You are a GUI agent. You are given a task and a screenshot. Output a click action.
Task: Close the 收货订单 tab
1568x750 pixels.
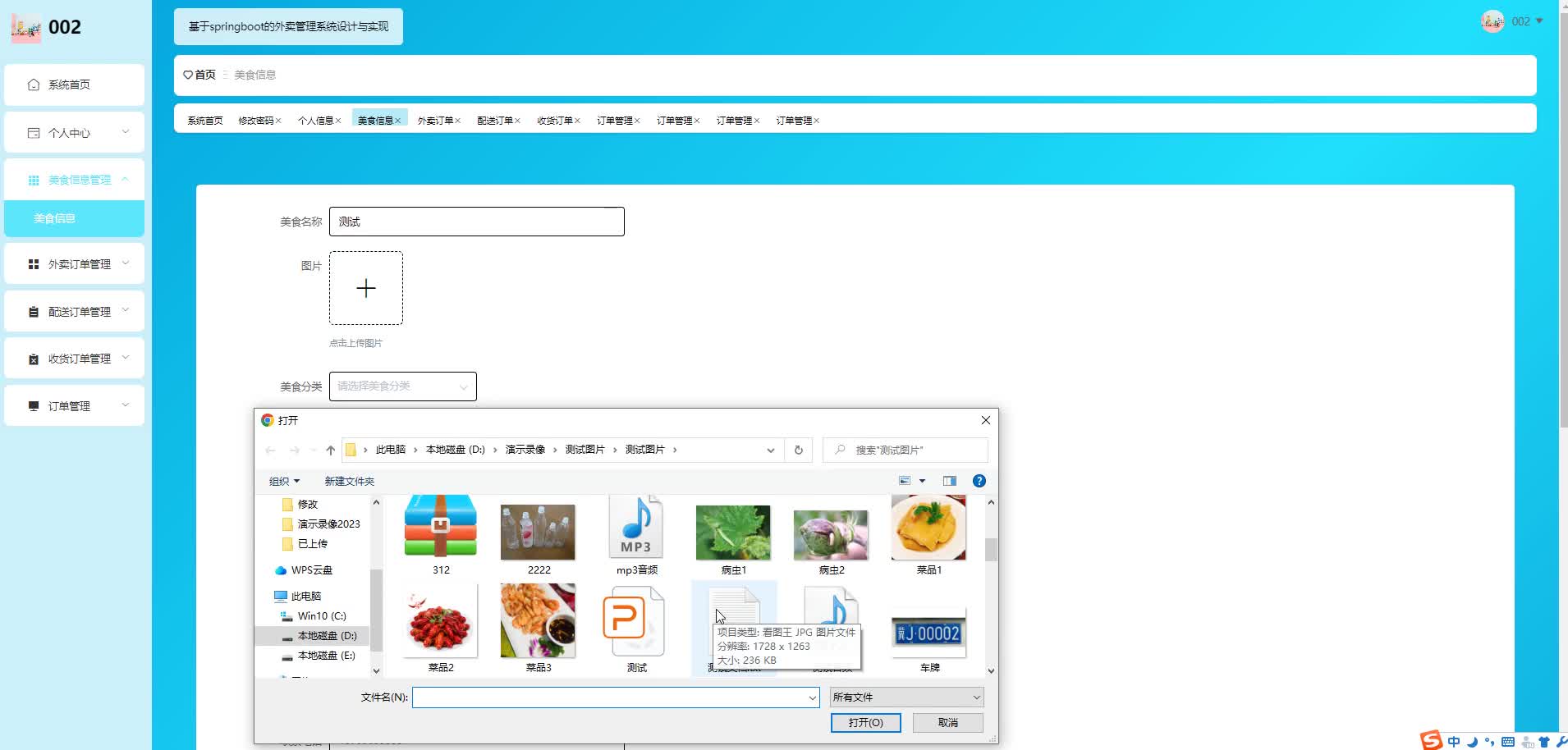tap(578, 121)
